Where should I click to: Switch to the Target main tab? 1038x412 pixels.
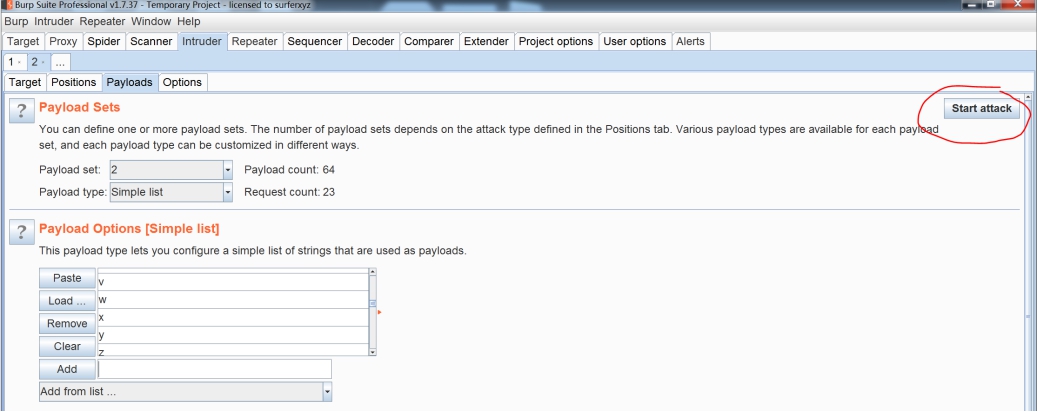[x=23, y=41]
